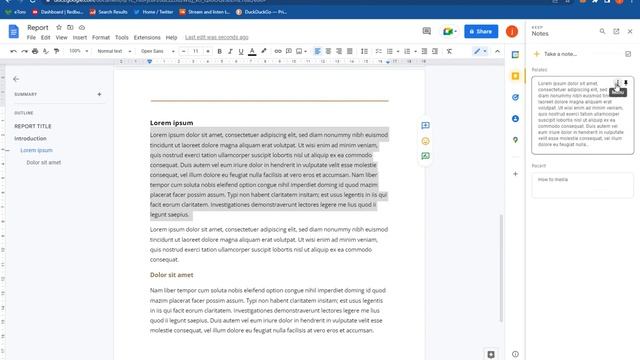640x360 pixels.
Task: Increase the indent
Action: [x=435, y=51]
